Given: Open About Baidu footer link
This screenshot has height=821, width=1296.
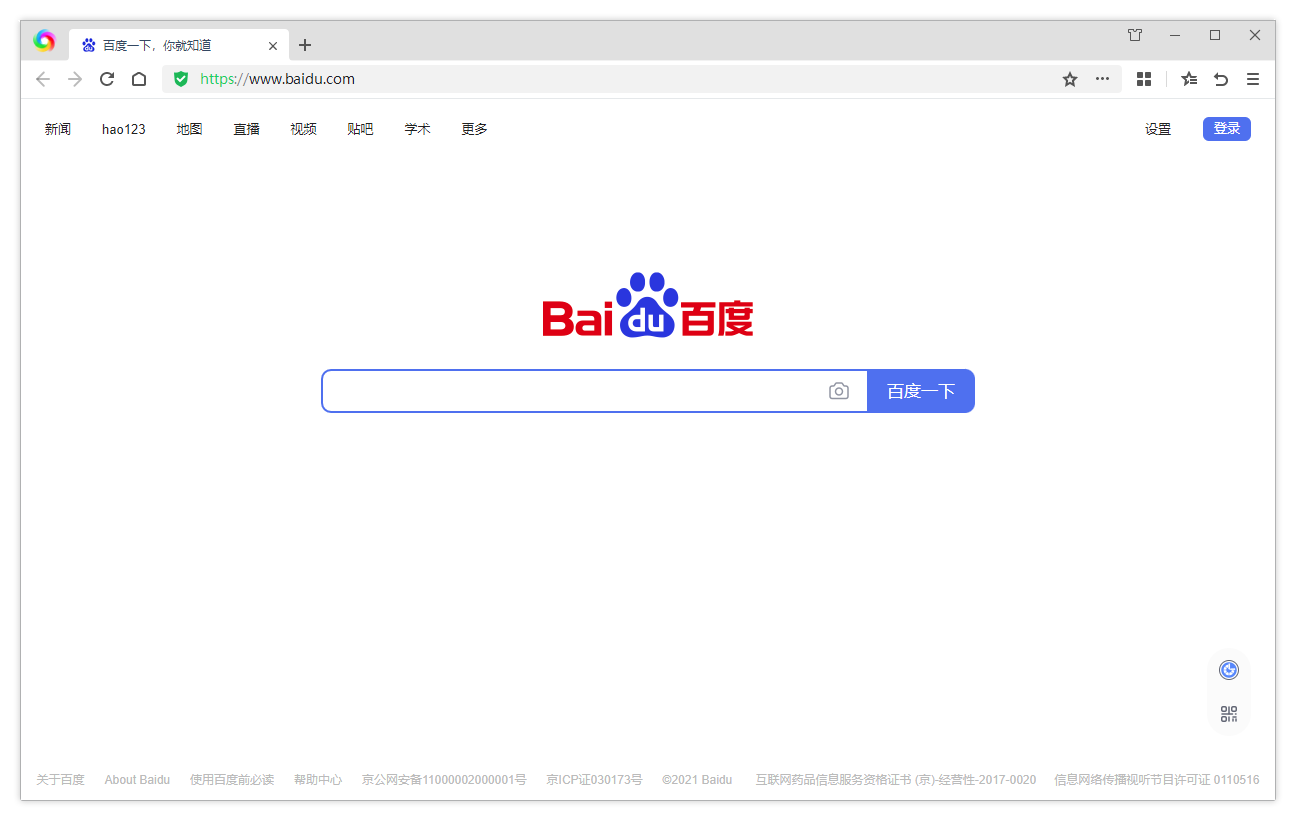Looking at the screenshot, I should tap(137, 780).
